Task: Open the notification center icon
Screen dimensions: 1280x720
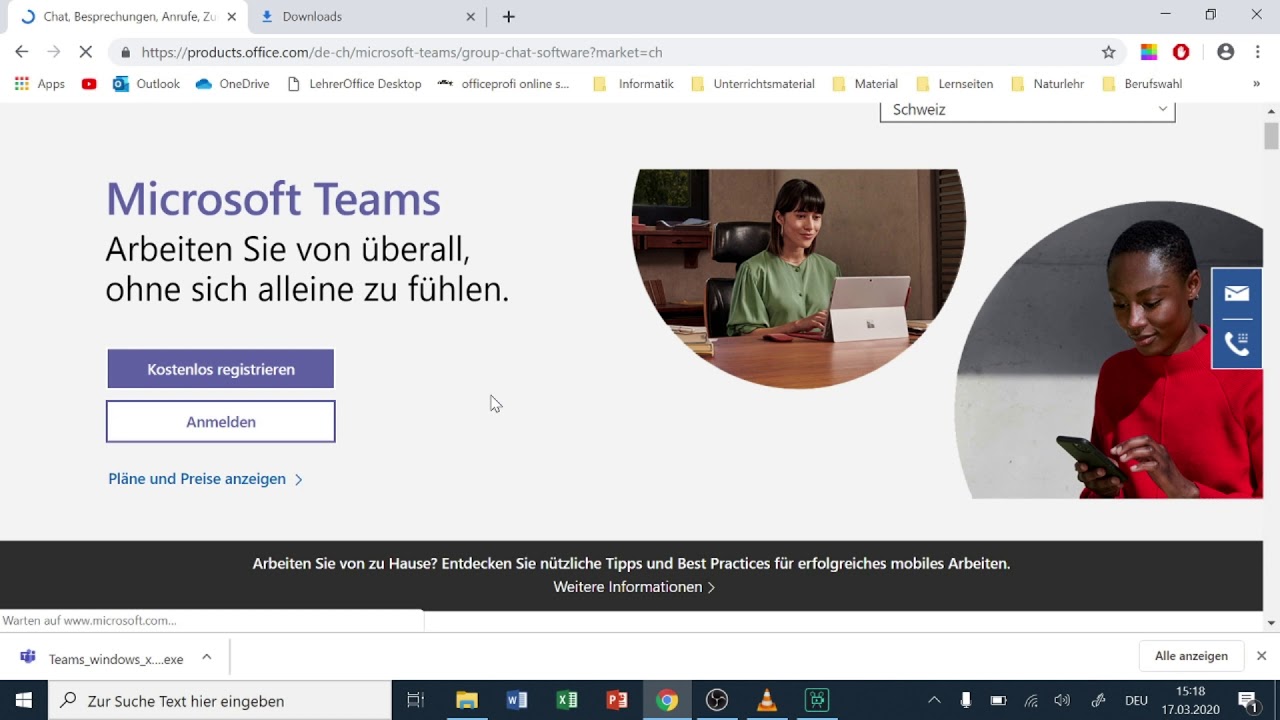Action: pos(1247,700)
